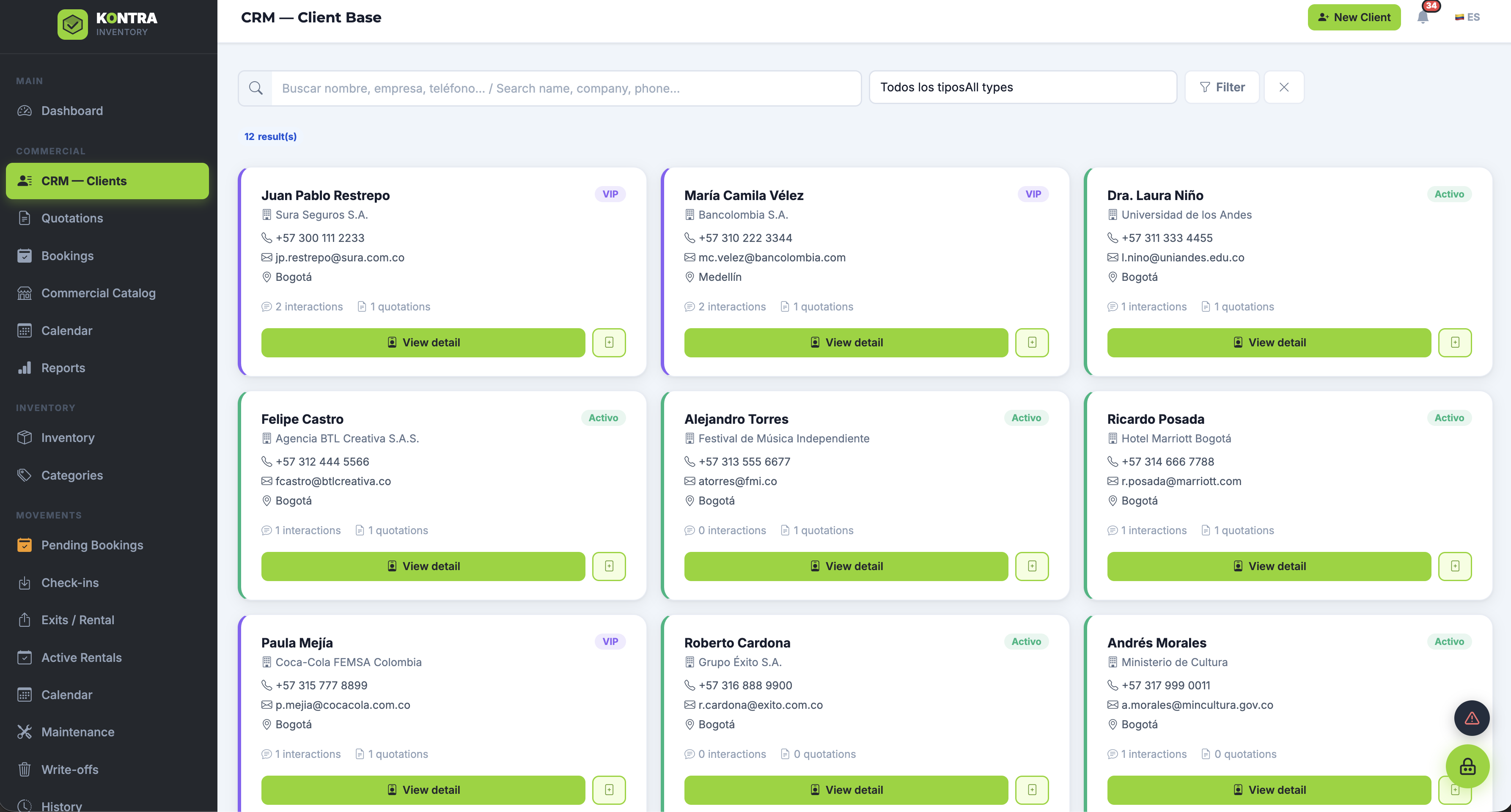Image resolution: width=1511 pixels, height=812 pixels.
Task: Click email fcastro@btlcreativa.co
Action: [333, 481]
